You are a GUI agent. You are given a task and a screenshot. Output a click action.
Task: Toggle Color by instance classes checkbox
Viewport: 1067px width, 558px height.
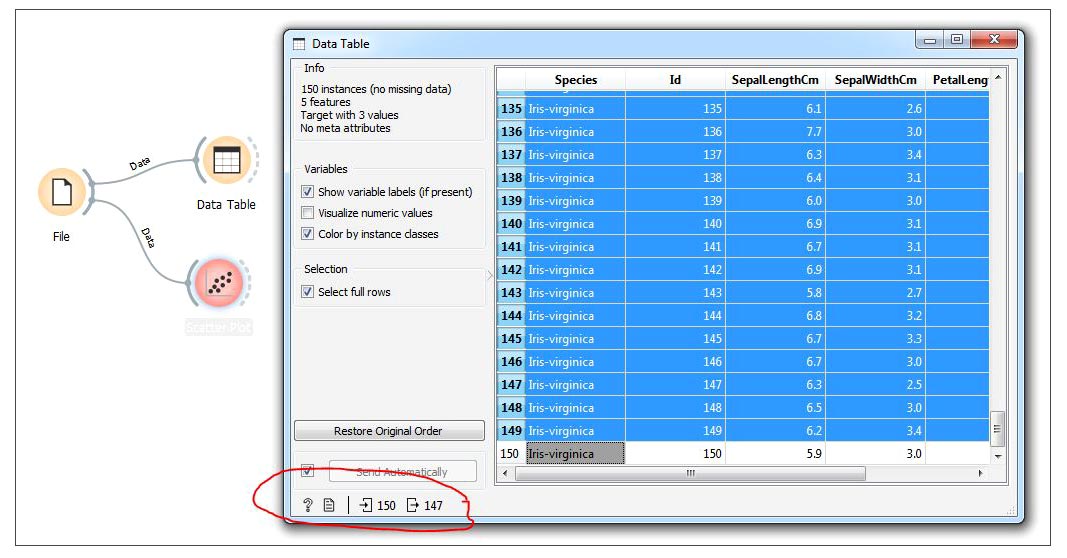tap(308, 234)
